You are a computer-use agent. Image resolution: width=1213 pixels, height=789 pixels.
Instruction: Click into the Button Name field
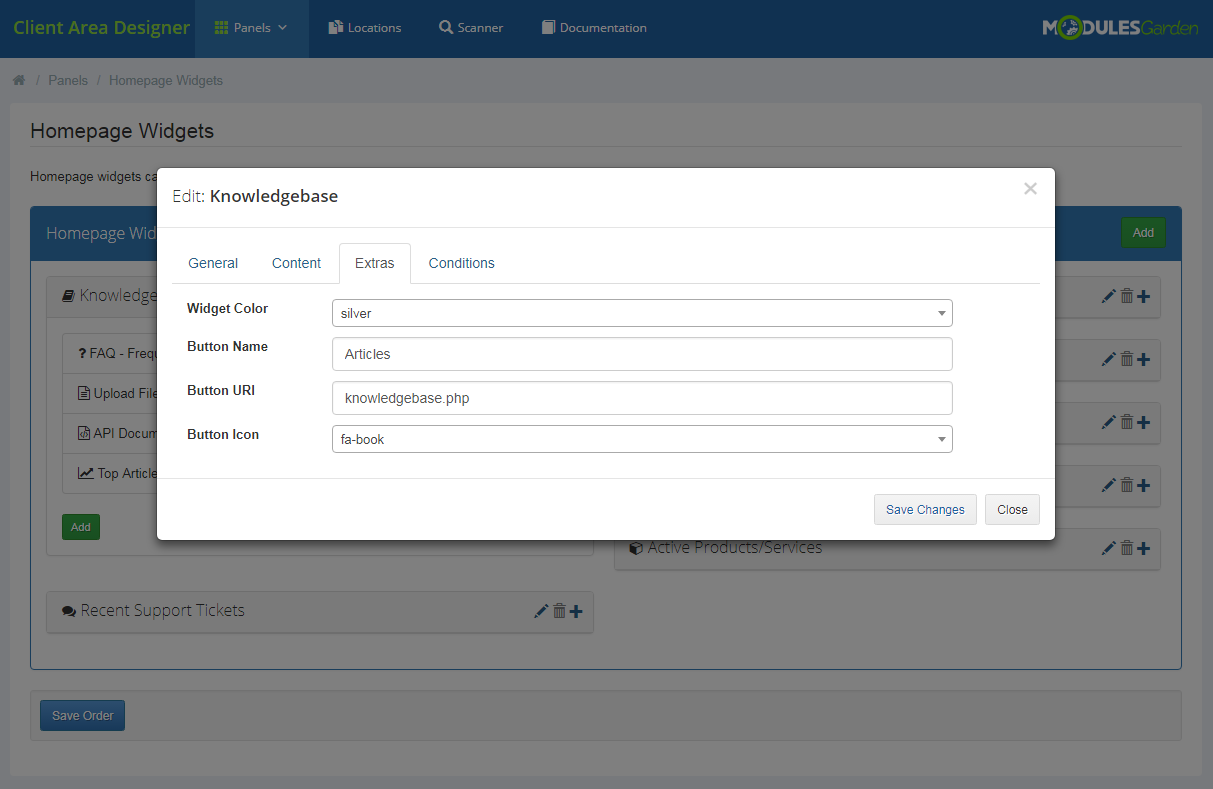click(641, 354)
